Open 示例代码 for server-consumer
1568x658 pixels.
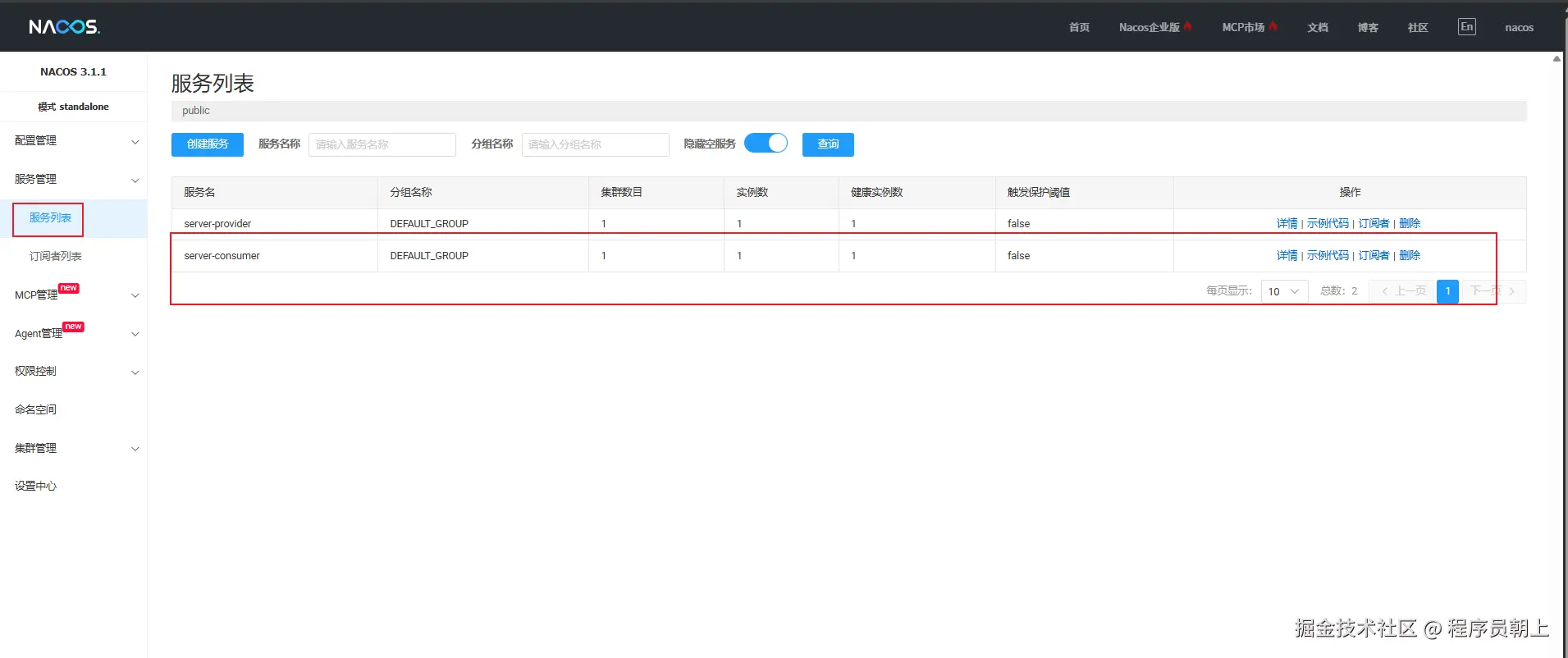1328,256
